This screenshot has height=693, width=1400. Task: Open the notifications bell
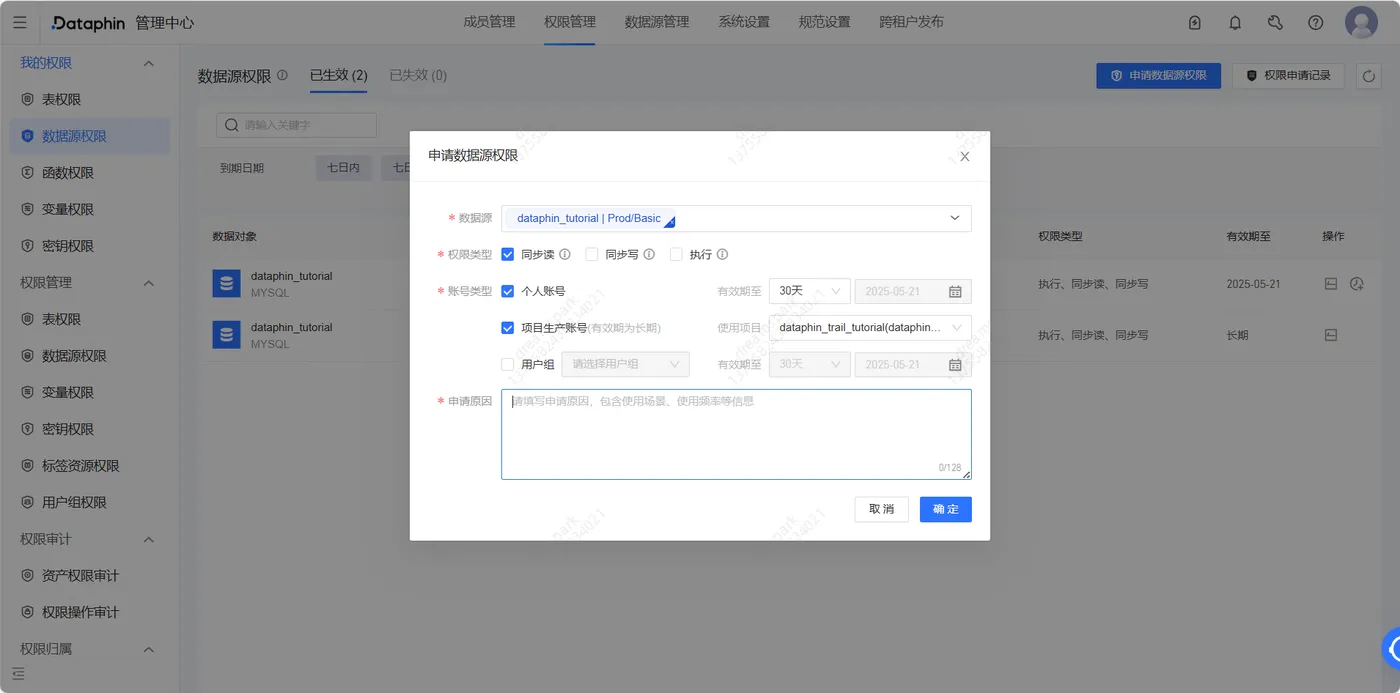tap(1235, 22)
